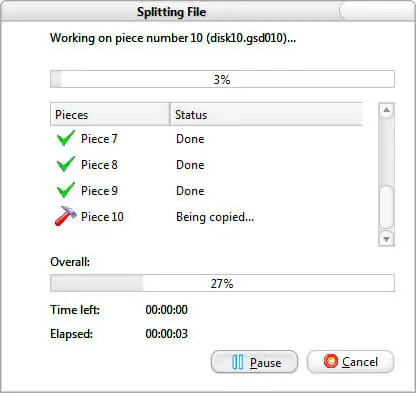Click the hammer icon next to Piece 10
This screenshot has height=393, width=416.
click(x=66, y=216)
